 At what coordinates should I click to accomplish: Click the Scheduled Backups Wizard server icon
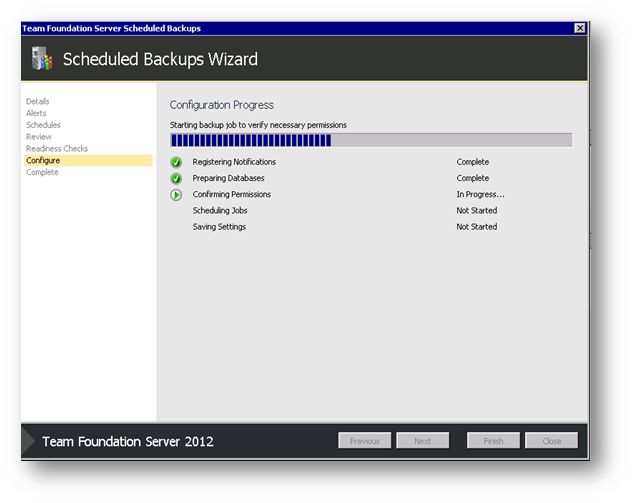(x=42, y=59)
